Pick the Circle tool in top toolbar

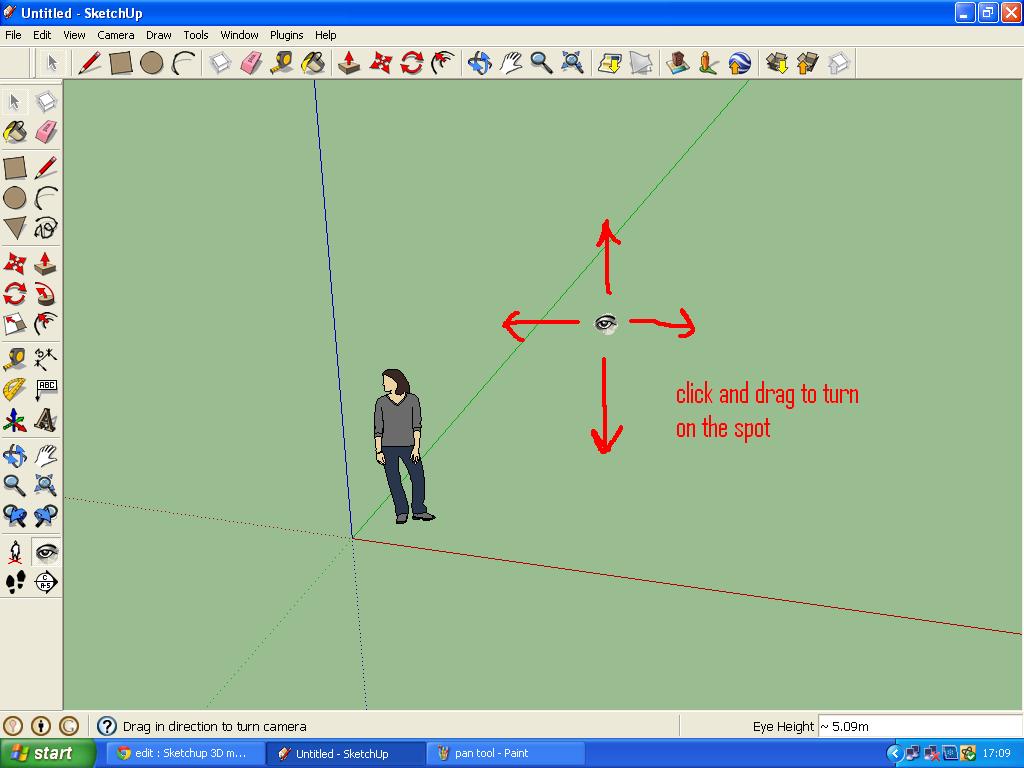point(152,63)
